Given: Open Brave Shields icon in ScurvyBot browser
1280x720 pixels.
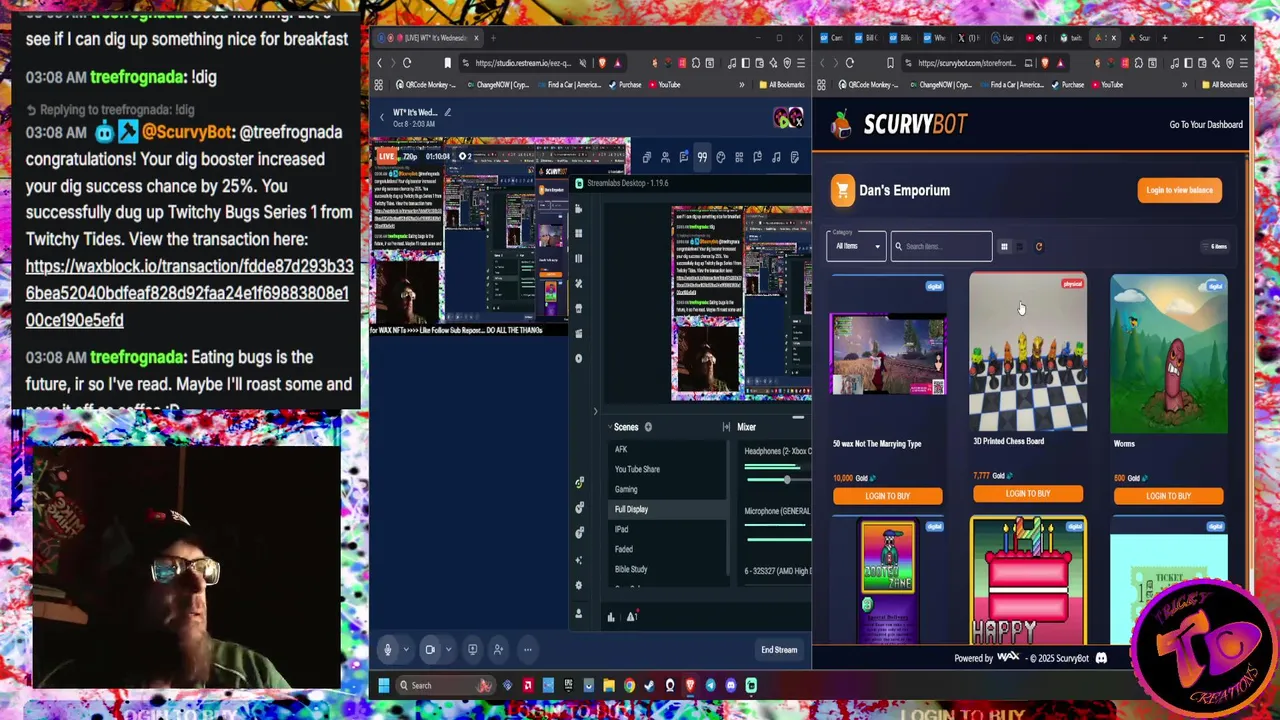Looking at the screenshot, I should click(x=1044, y=63).
